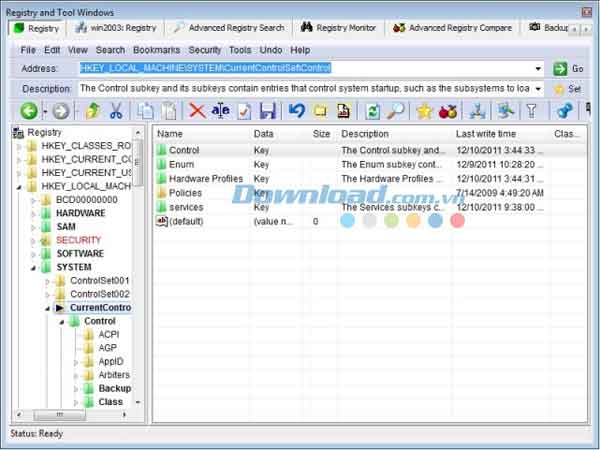Switch to the win2003: Registry tab
The image size is (600, 450).
pos(116,28)
